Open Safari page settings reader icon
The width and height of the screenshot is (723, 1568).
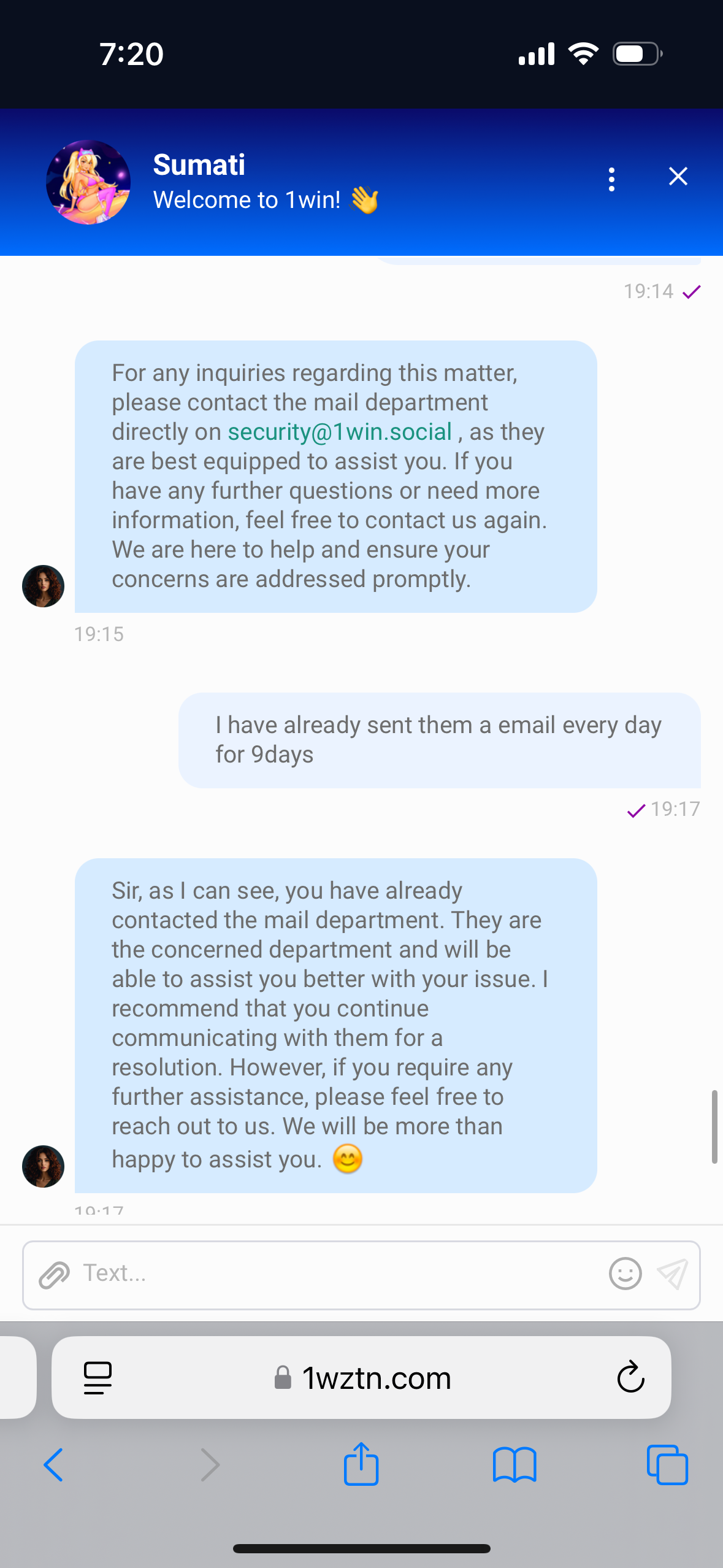(x=98, y=1378)
